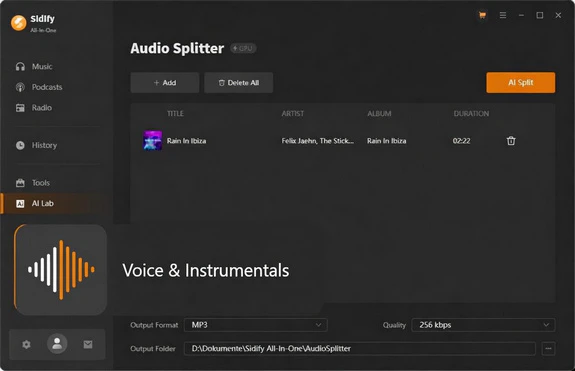Click the Delete All button
This screenshot has width=575, height=371.
(x=238, y=82)
